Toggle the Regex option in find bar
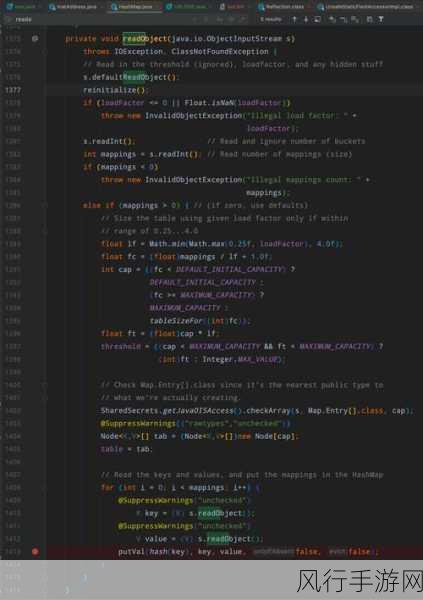The image size is (423, 600). pos(243,19)
